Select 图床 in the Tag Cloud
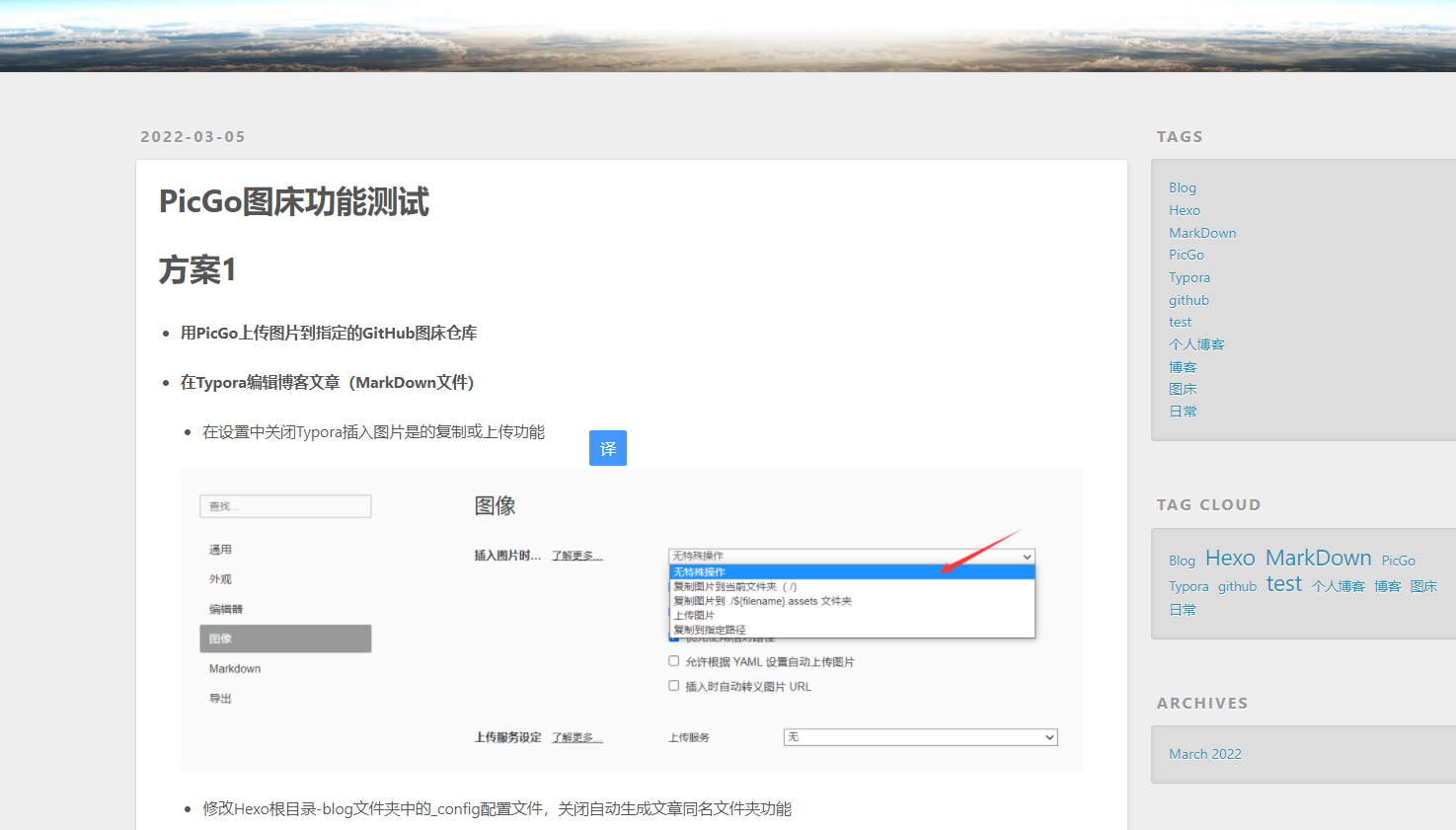The height and width of the screenshot is (830, 1456). tap(1423, 586)
